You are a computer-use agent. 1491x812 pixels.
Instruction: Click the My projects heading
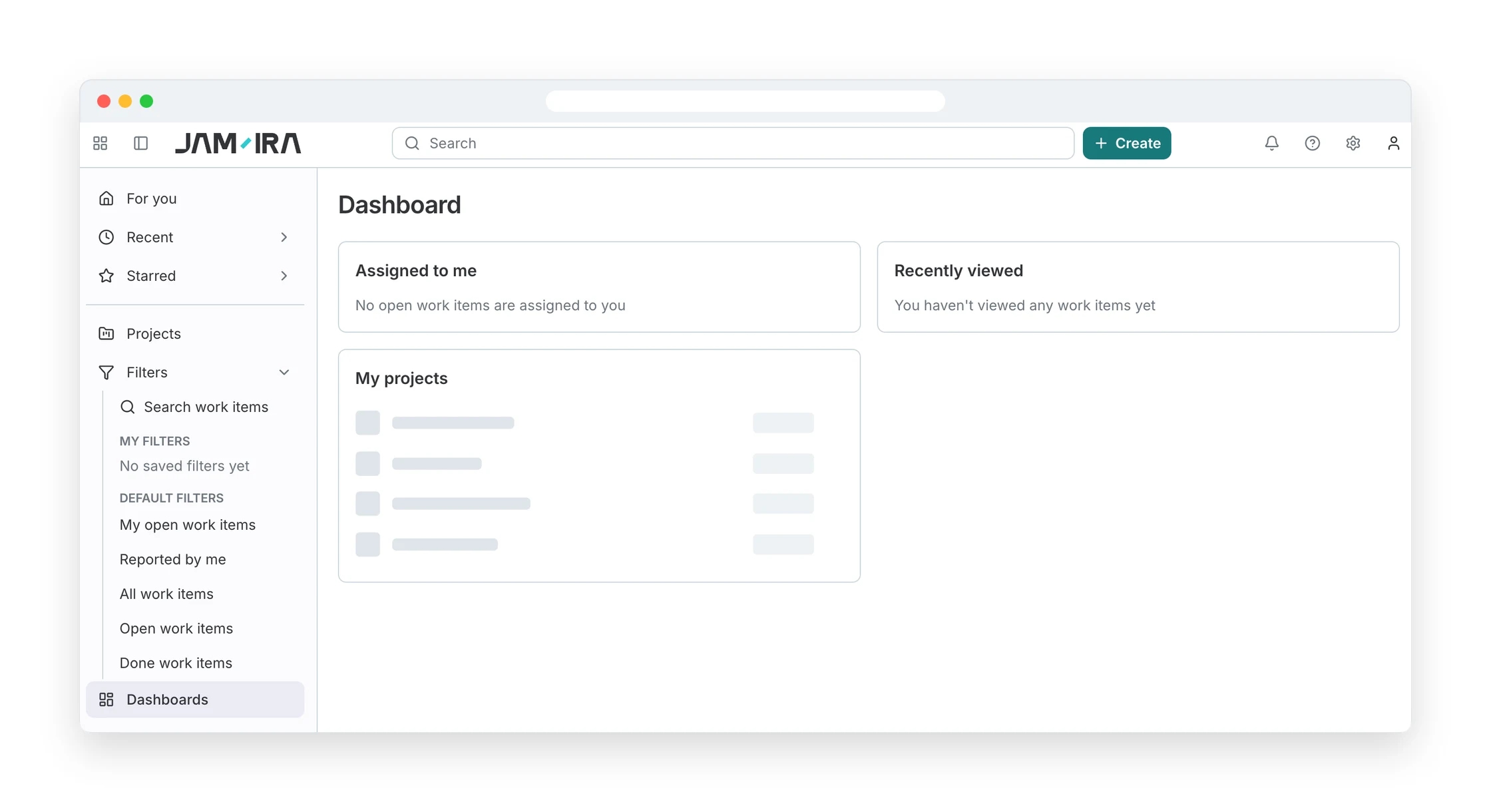click(401, 378)
